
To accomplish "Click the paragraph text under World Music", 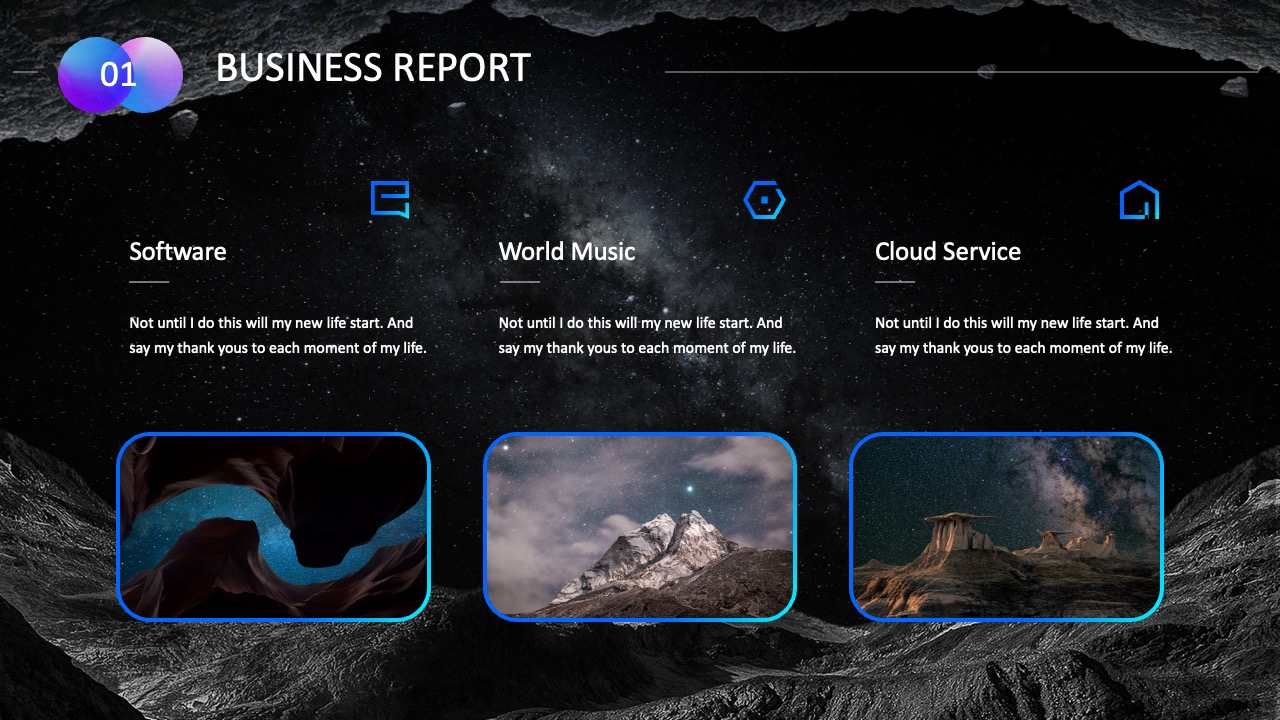I will tap(647, 335).
